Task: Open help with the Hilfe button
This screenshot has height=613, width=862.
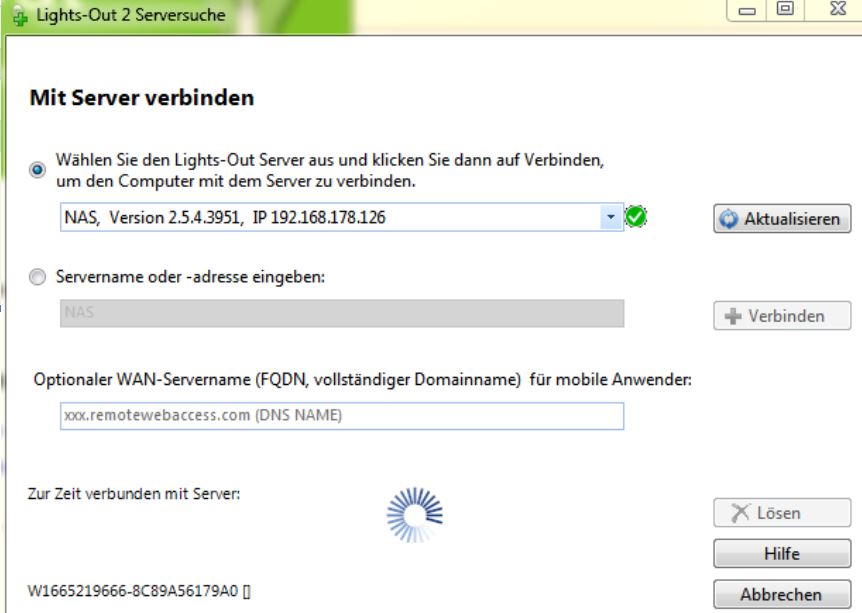Action: (x=781, y=553)
